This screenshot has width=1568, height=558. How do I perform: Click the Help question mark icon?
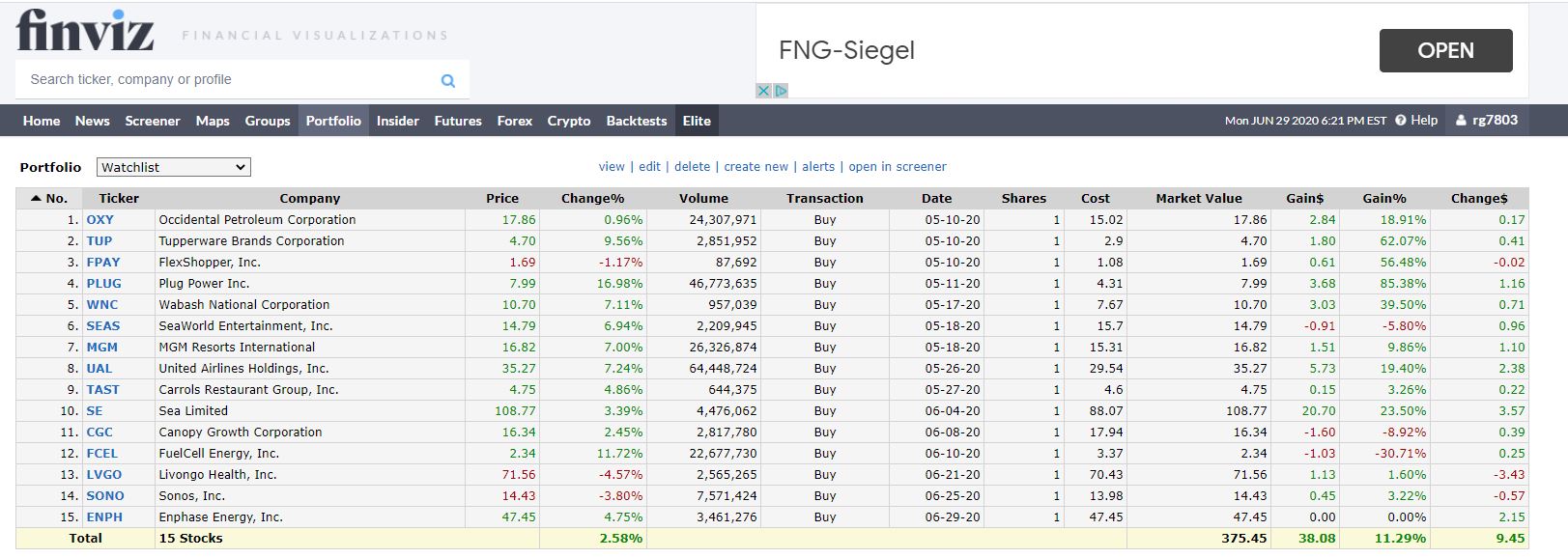point(1400,121)
